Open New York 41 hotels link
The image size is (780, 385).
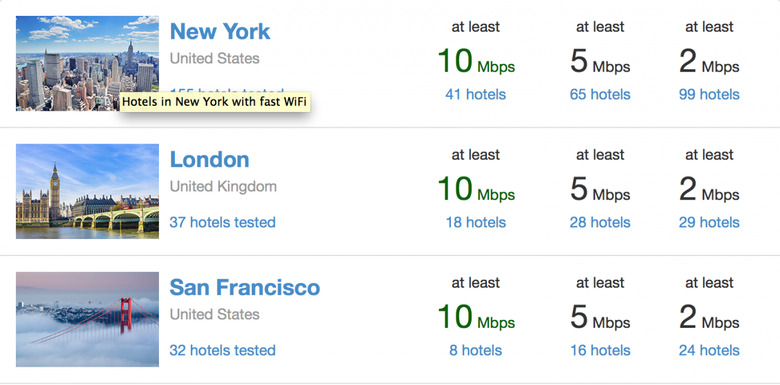coord(476,95)
